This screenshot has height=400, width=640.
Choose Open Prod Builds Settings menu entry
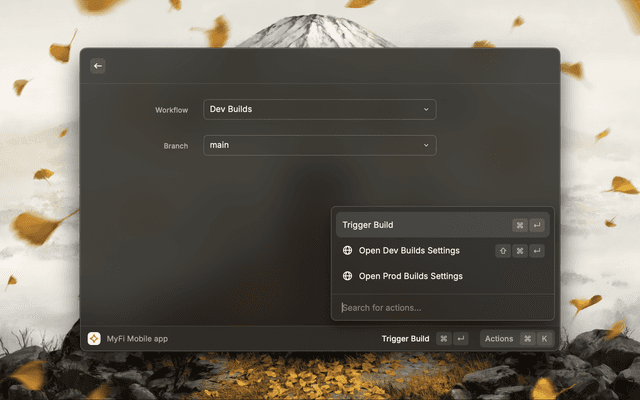point(411,276)
